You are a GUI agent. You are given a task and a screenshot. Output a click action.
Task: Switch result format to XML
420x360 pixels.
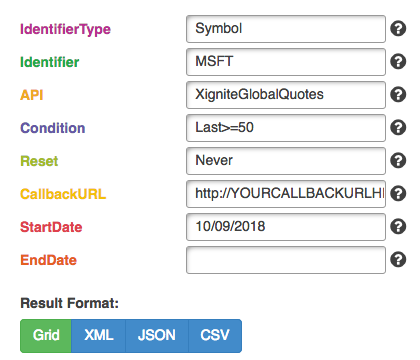tap(98, 336)
